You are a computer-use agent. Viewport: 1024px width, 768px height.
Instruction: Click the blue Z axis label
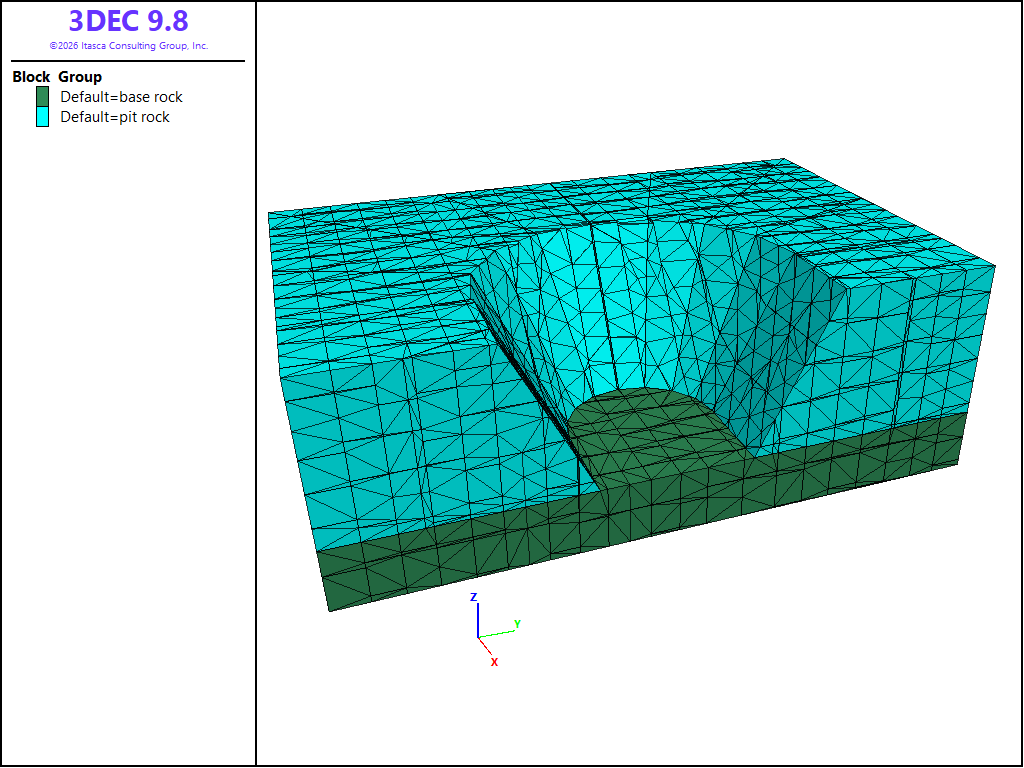(474, 597)
